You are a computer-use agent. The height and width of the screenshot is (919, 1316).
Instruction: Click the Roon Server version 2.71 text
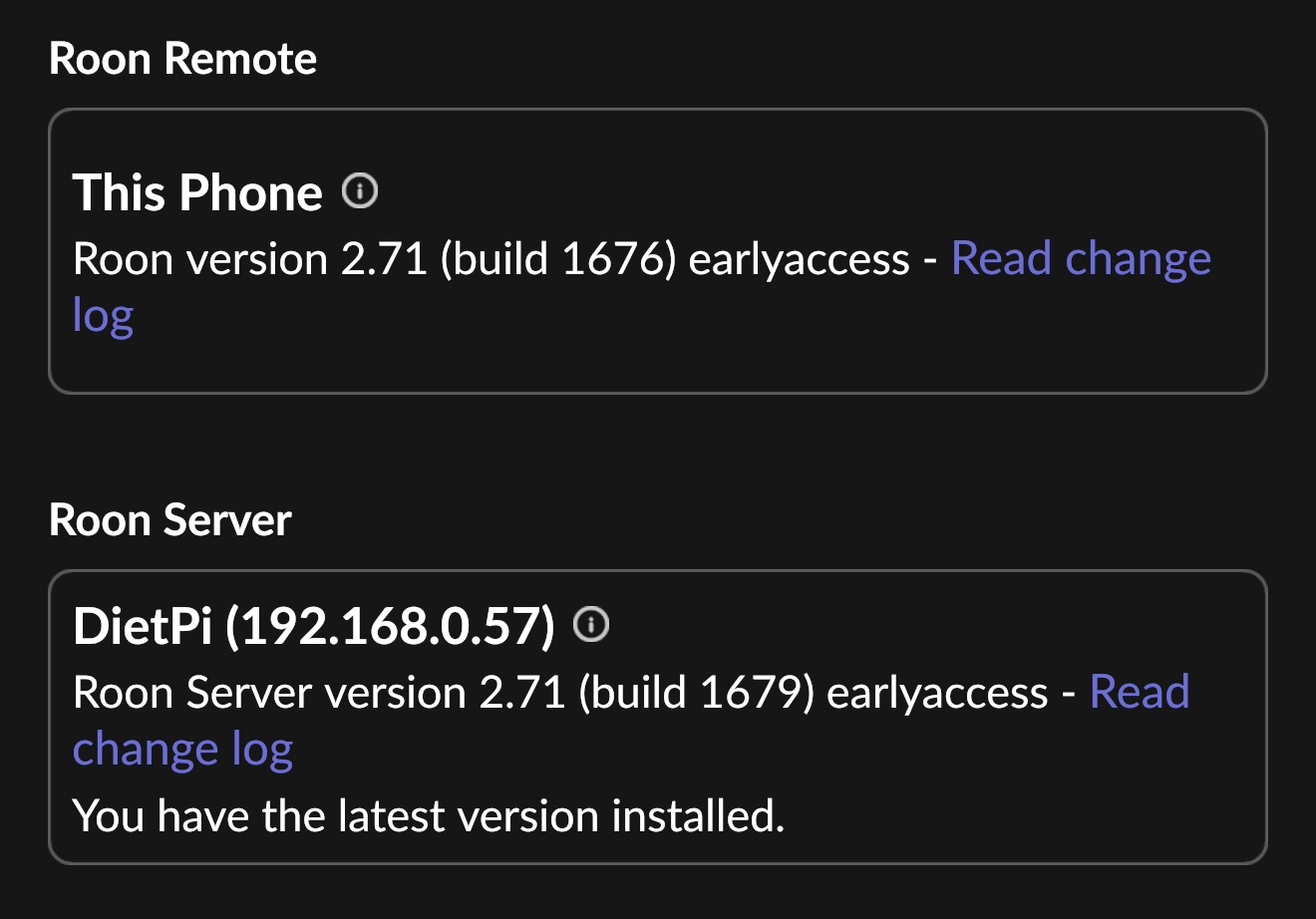point(319,693)
